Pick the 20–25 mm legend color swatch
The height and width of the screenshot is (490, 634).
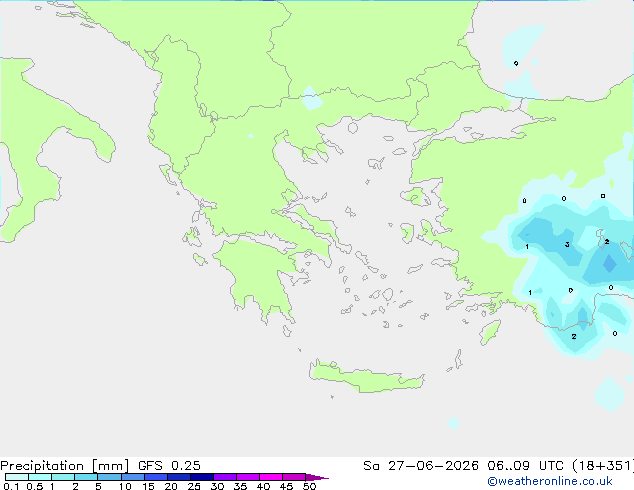click(x=178, y=477)
